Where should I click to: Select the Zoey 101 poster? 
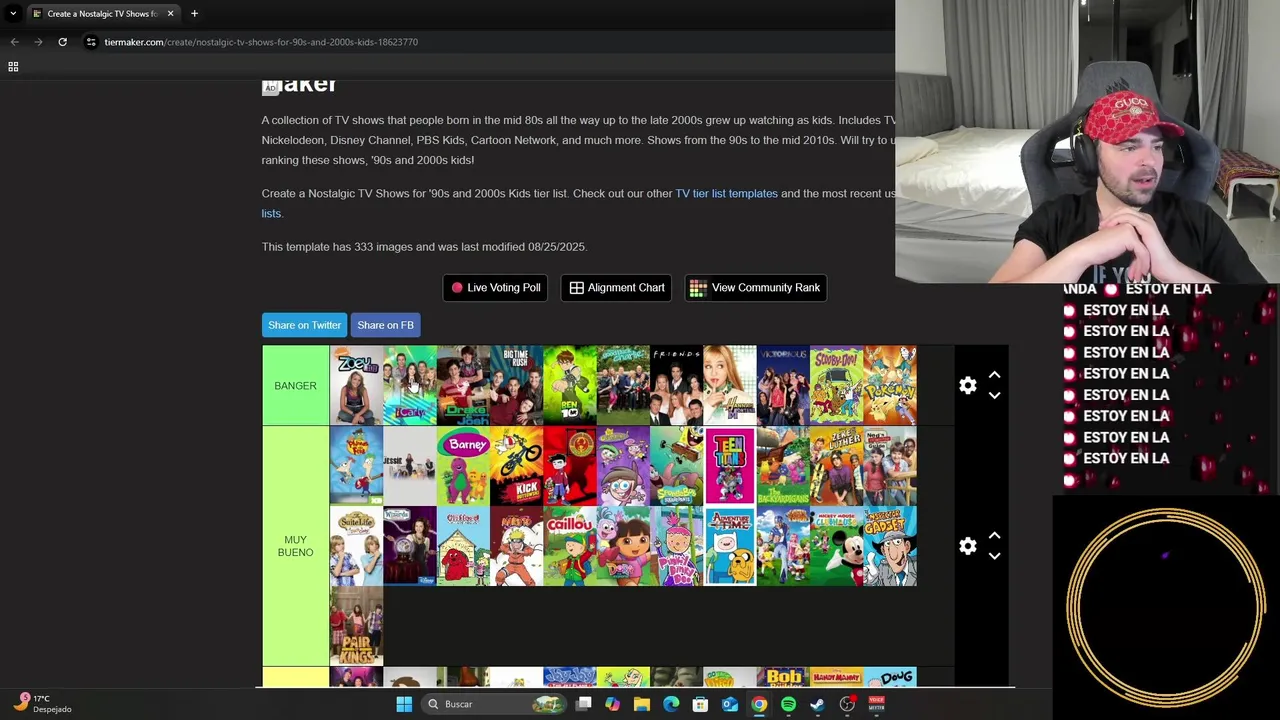pos(356,386)
